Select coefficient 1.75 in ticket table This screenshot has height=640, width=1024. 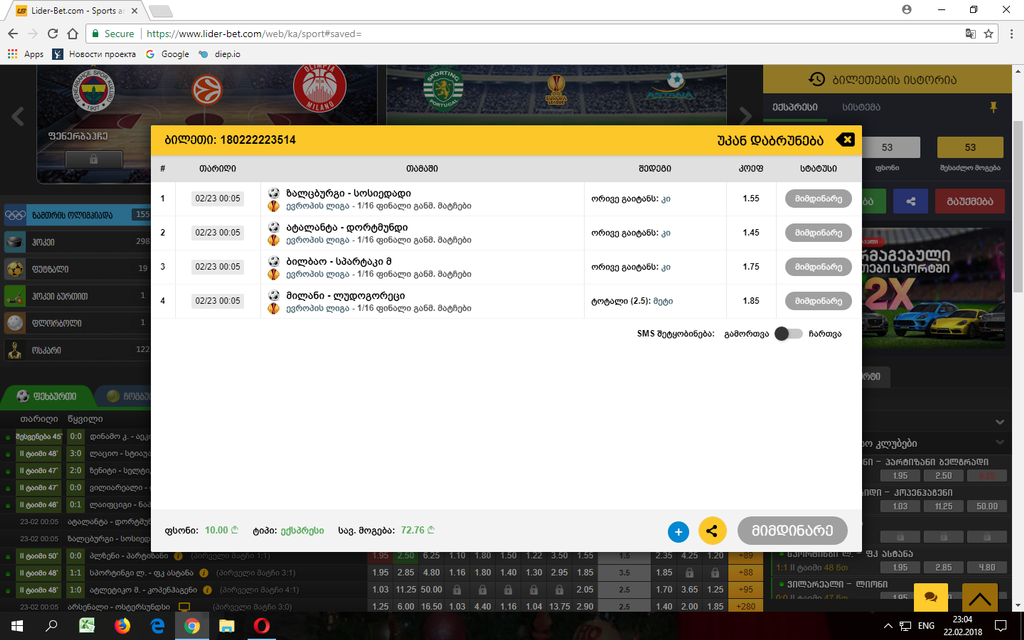(x=751, y=266)
